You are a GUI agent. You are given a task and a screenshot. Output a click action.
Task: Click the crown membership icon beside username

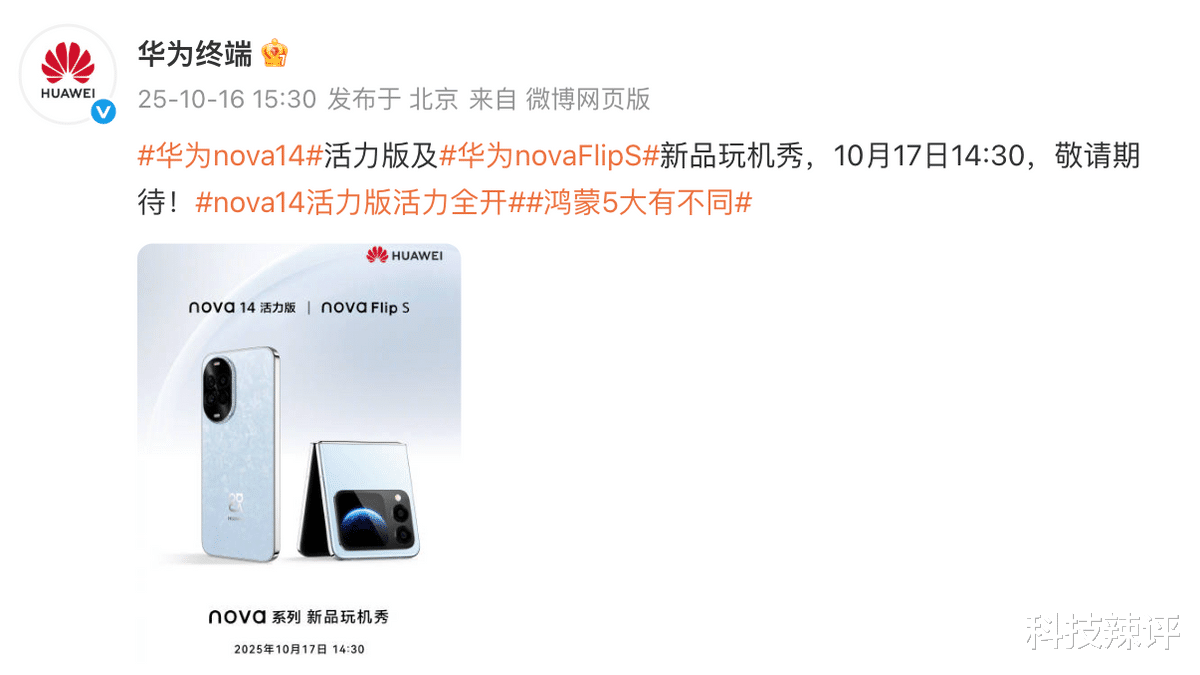point(274,53)
